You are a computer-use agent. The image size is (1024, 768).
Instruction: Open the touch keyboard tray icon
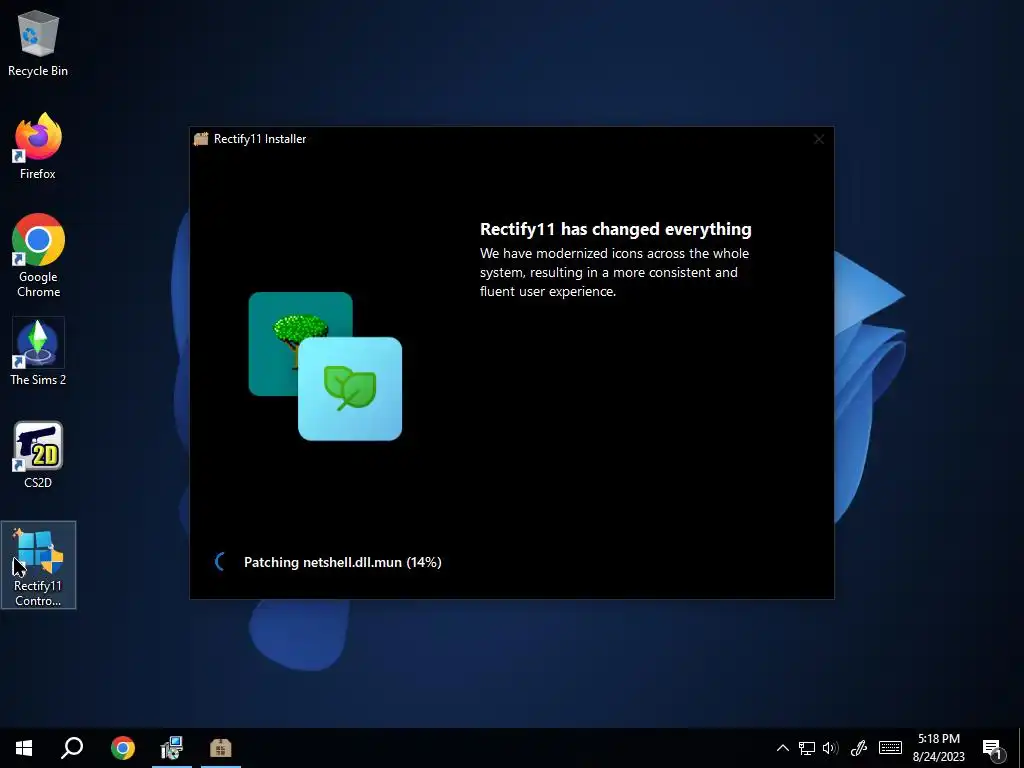point(890,748)
